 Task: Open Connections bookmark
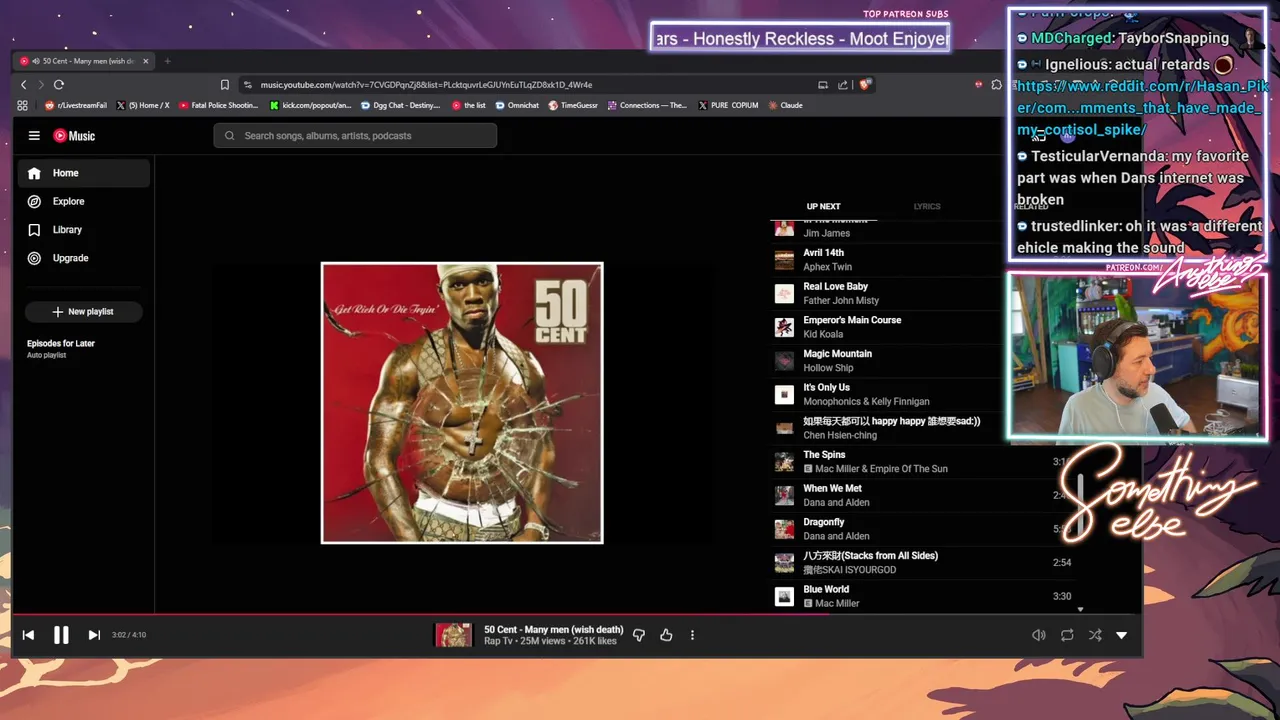point(646,105)
